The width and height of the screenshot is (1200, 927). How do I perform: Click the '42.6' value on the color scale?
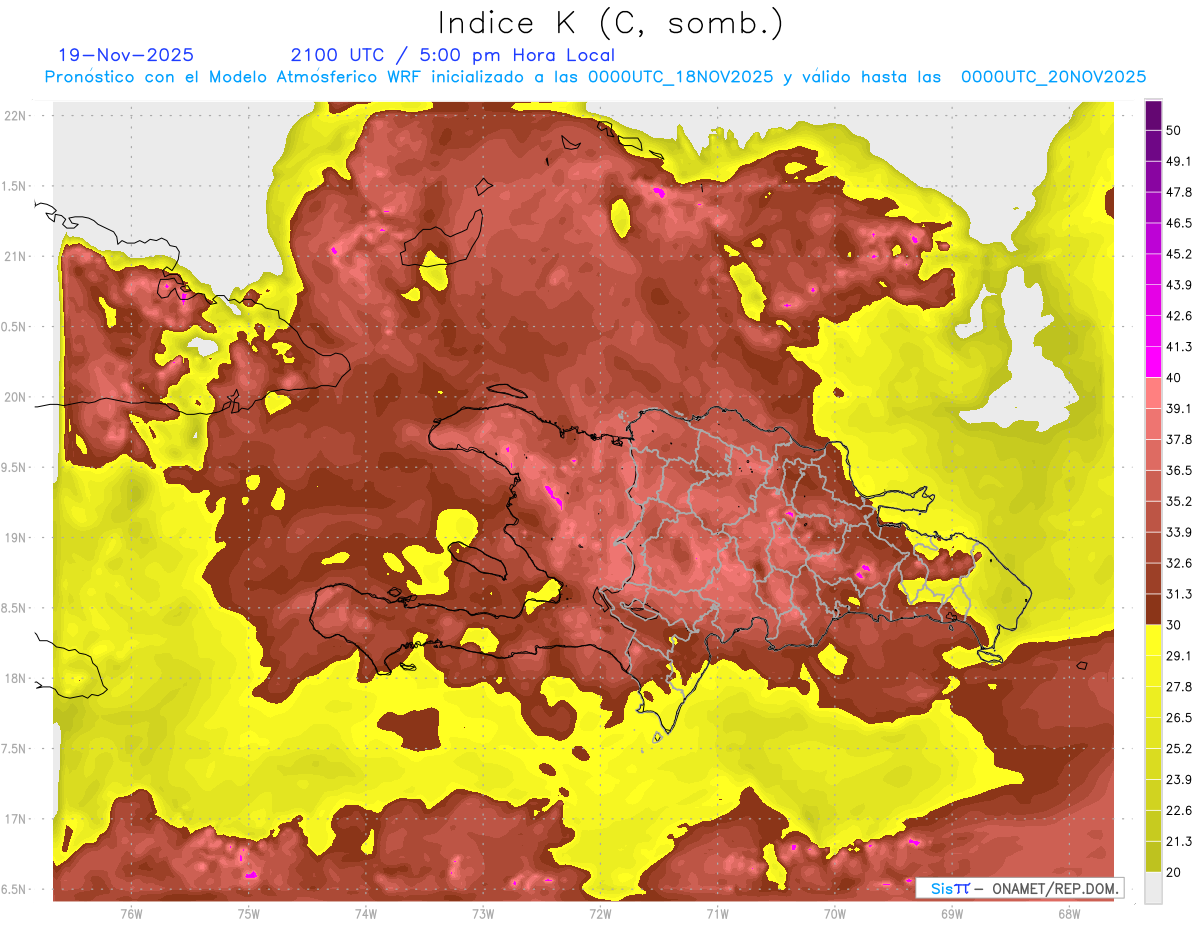coord(1178,316)
